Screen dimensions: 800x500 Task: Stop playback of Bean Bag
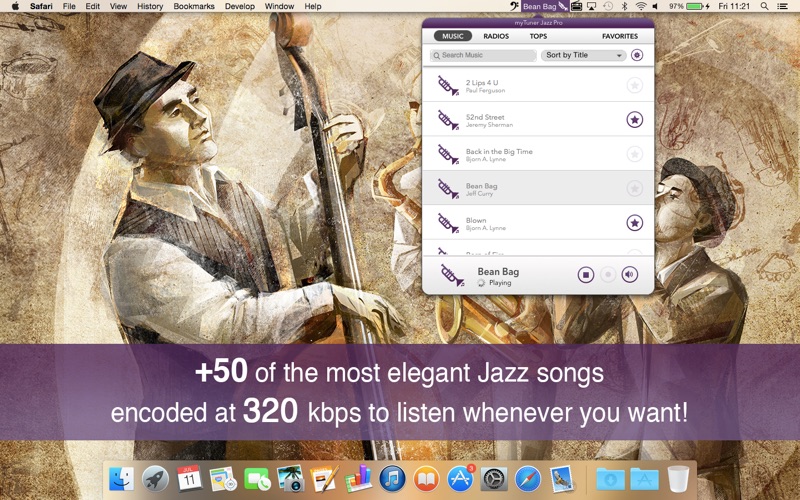pos(586,275)
